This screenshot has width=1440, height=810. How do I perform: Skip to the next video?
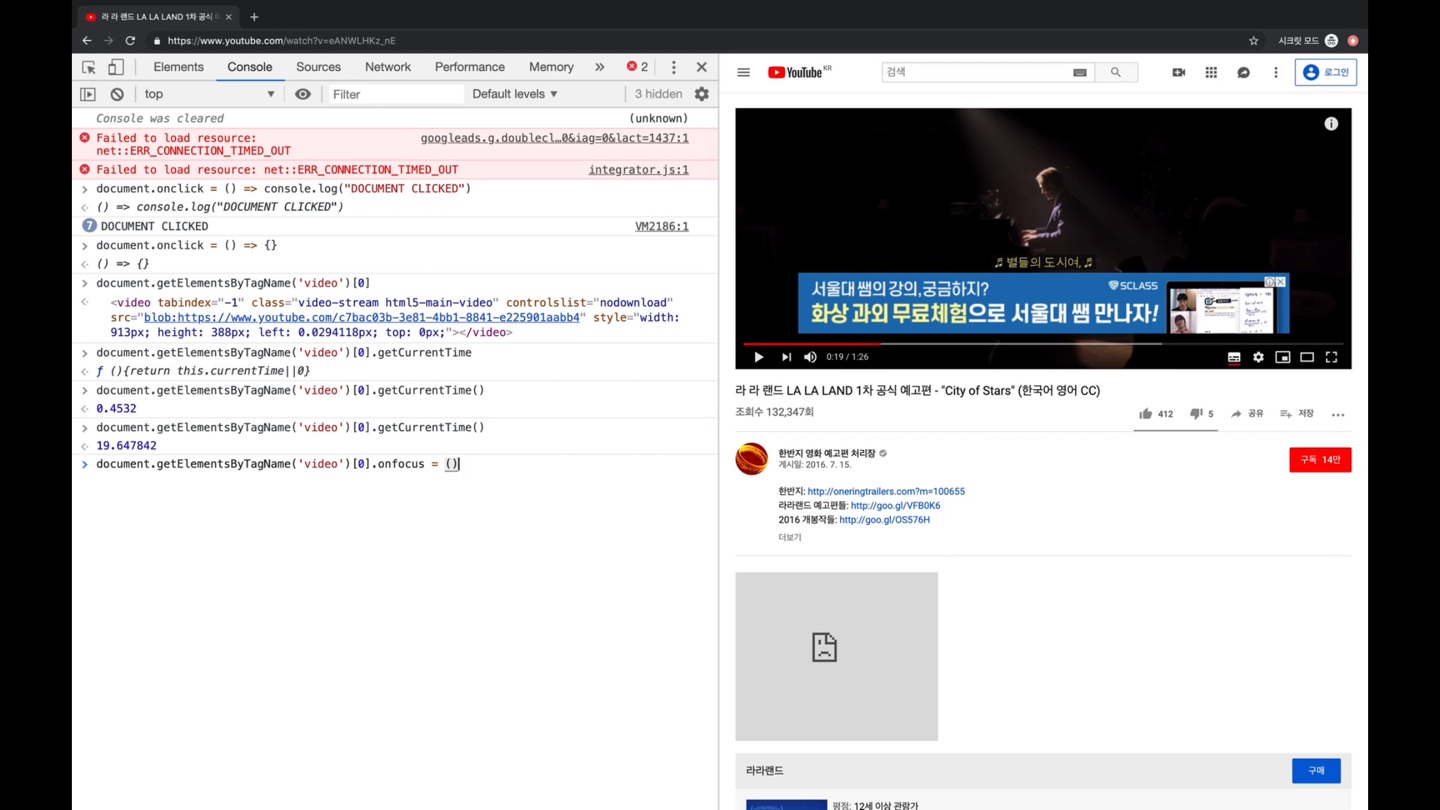click(786, 357)
